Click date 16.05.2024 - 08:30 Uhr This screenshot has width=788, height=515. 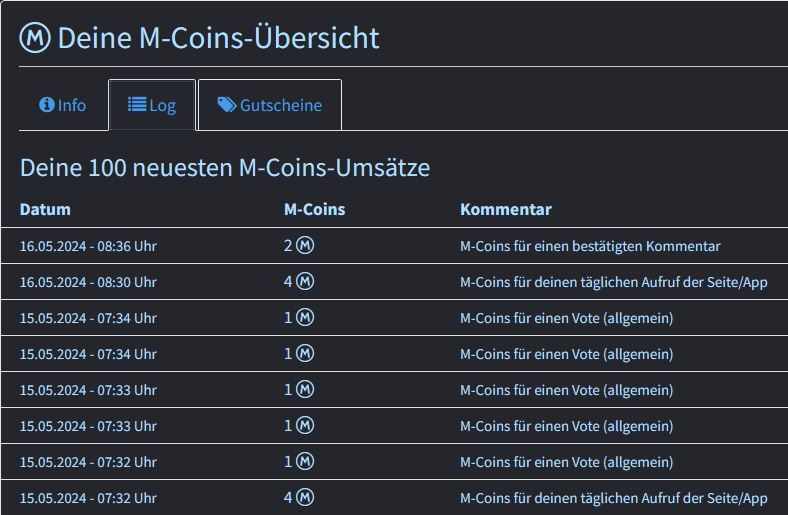(88, 282)
